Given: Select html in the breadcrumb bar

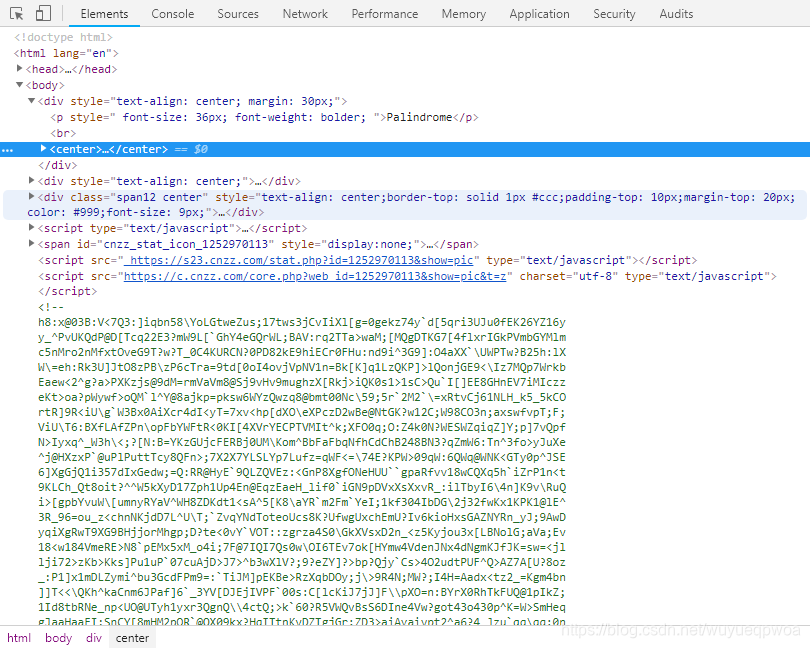Looking at the screenshot, I should [19, 638].
